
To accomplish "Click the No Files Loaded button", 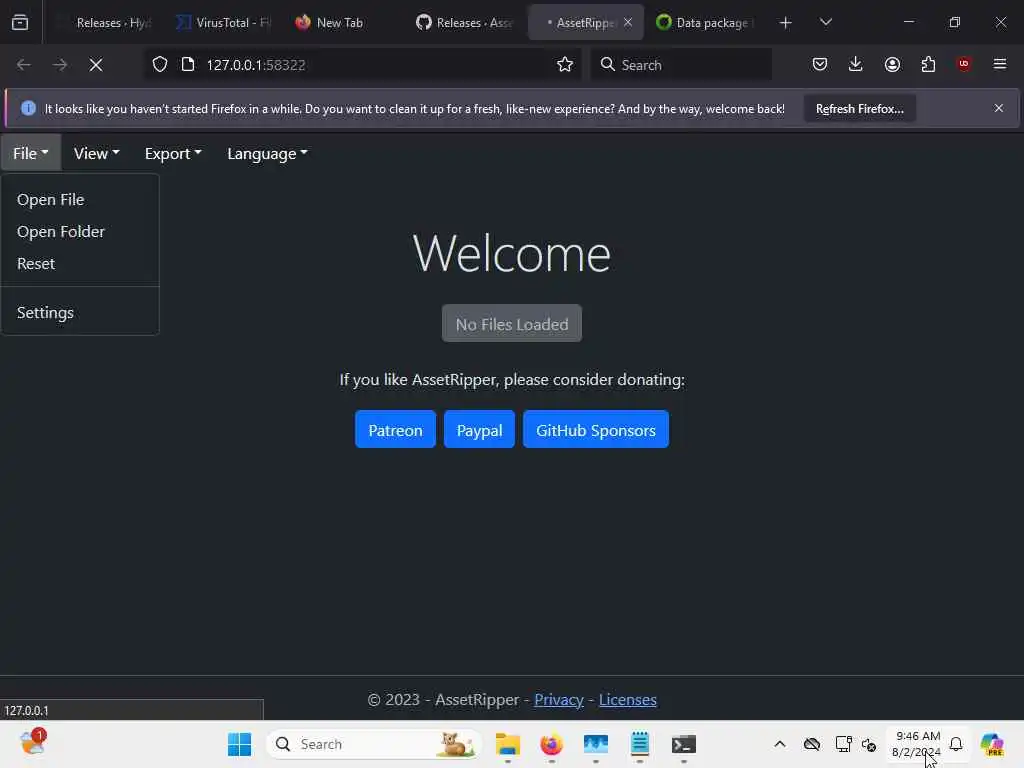I will (512, 323).
